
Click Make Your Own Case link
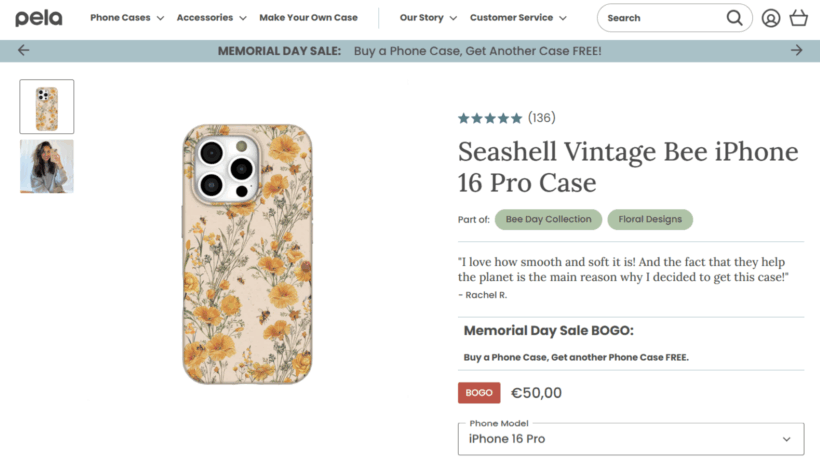point(308,18)
